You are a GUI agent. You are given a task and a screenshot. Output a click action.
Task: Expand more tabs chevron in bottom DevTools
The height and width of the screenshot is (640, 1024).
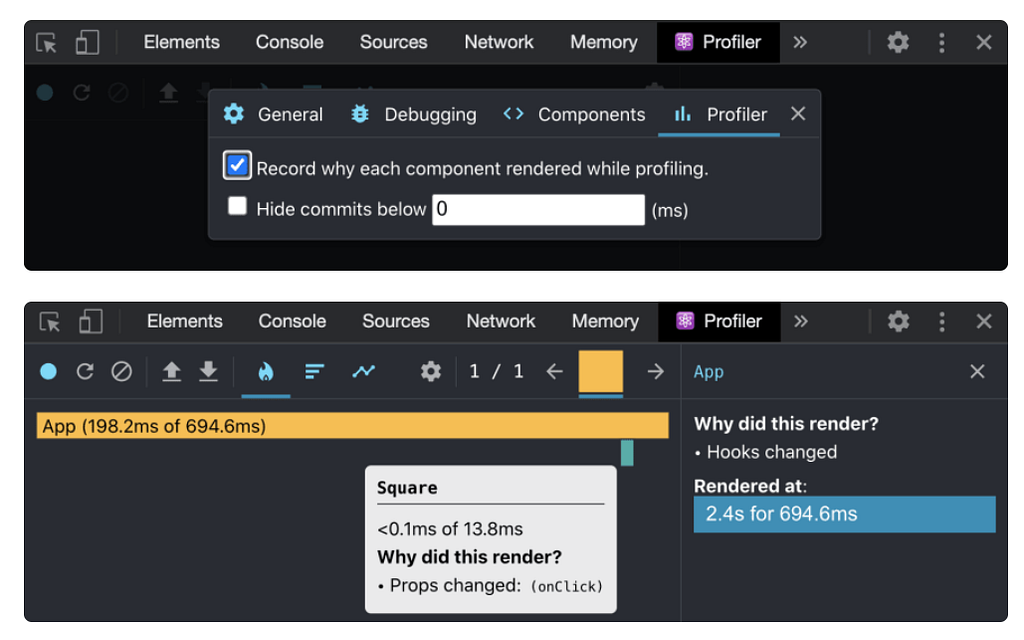pyautogui.click(x=801, y=321)
